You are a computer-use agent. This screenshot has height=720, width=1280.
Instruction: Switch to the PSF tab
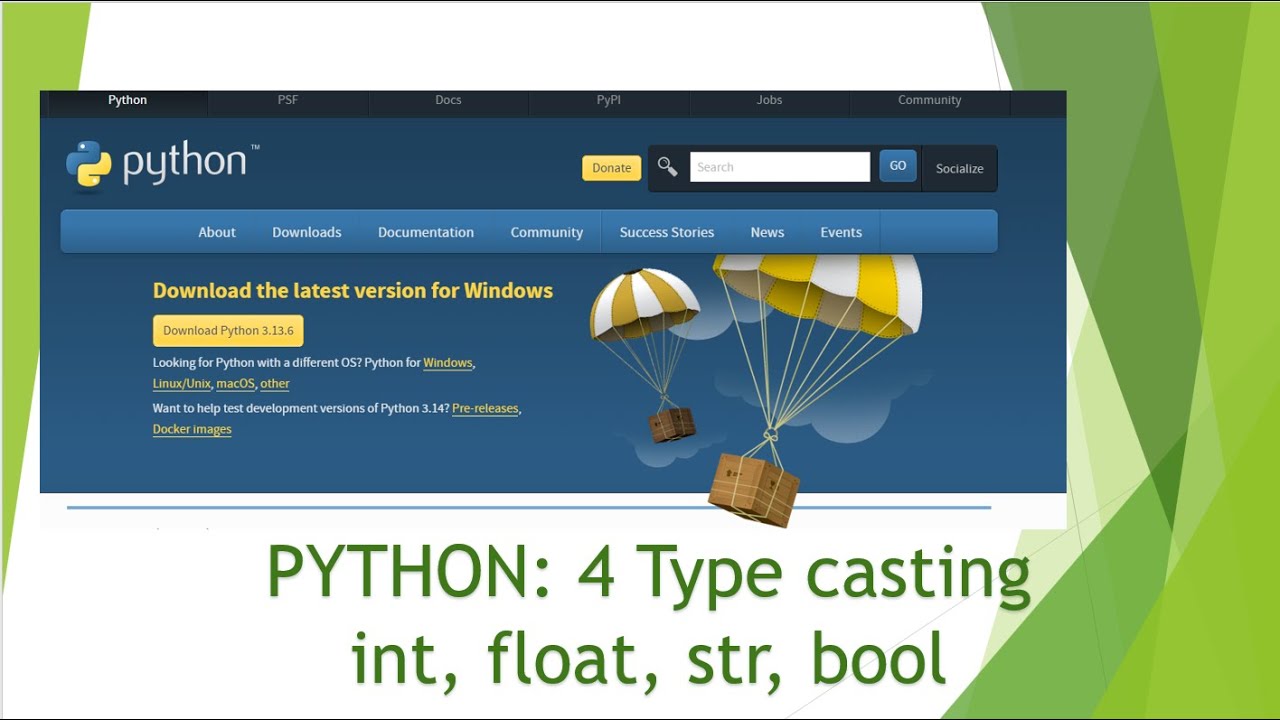[288, 100]
